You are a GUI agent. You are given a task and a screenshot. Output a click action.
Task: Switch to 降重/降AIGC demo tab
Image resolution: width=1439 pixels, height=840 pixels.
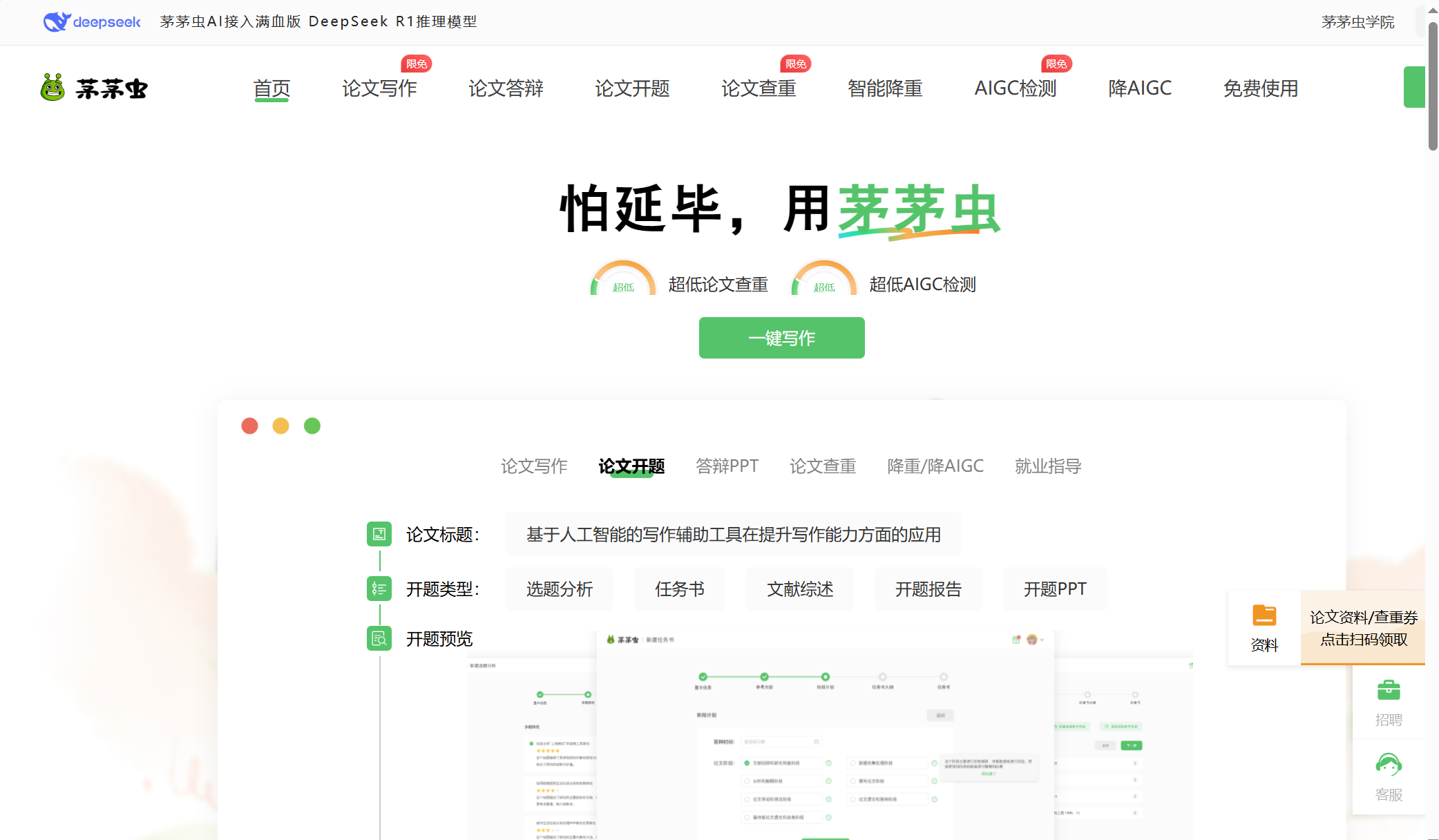(x=935, y=466)
